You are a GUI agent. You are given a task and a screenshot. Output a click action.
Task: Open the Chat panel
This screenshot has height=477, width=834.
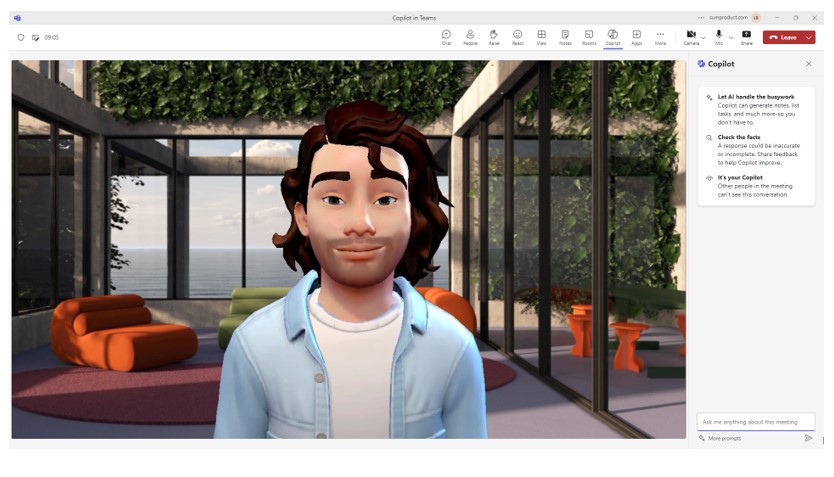(446, 36)
